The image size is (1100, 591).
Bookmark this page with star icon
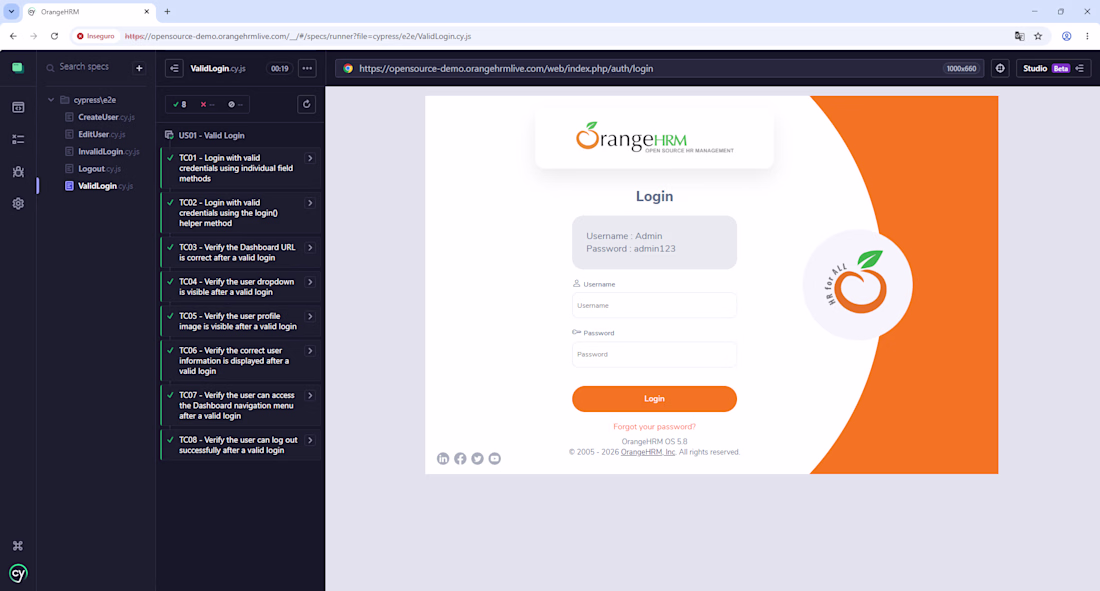[1038, 36]
